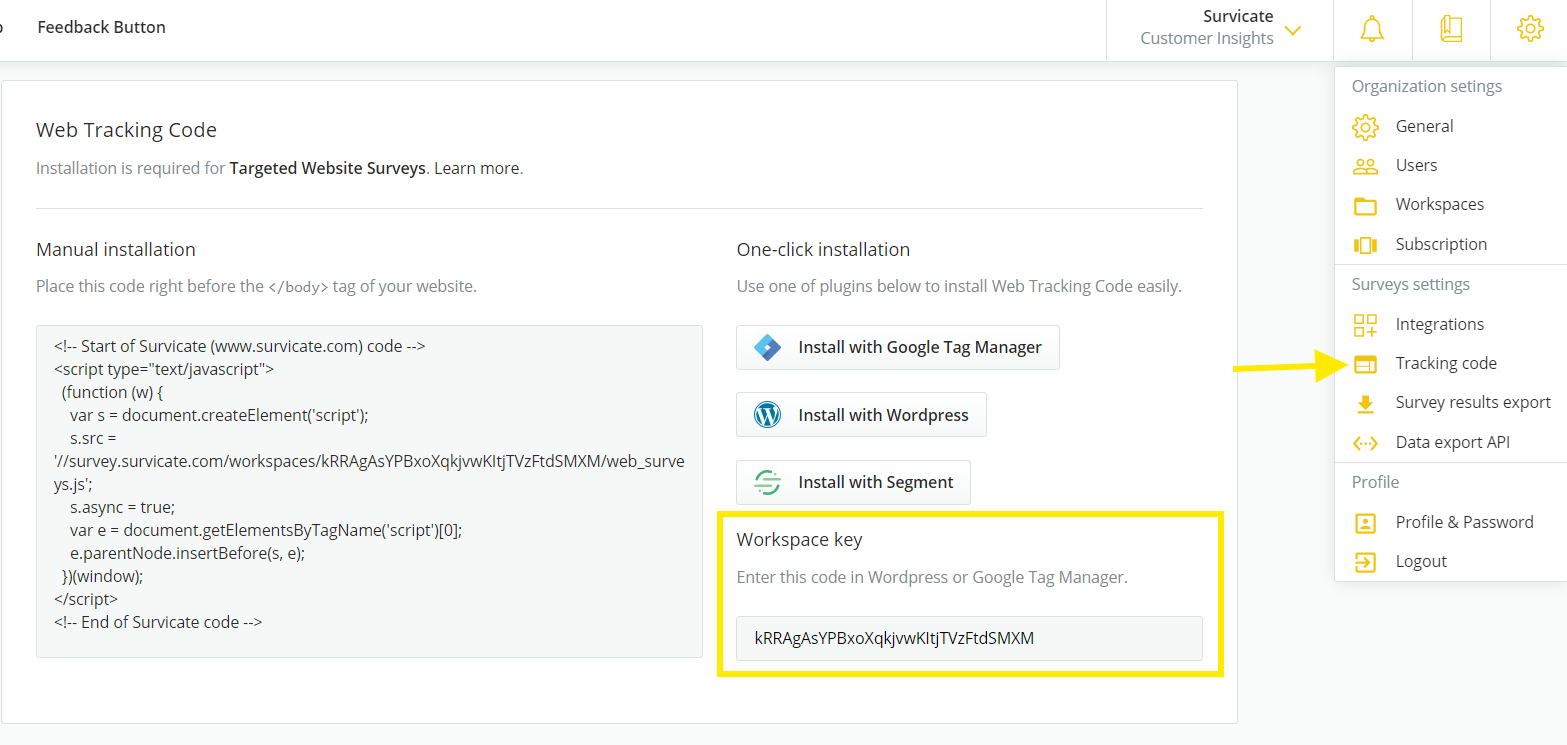The image size is (1567, 745).
Task: Click the Workspace key value field
Action: (969, 638)
